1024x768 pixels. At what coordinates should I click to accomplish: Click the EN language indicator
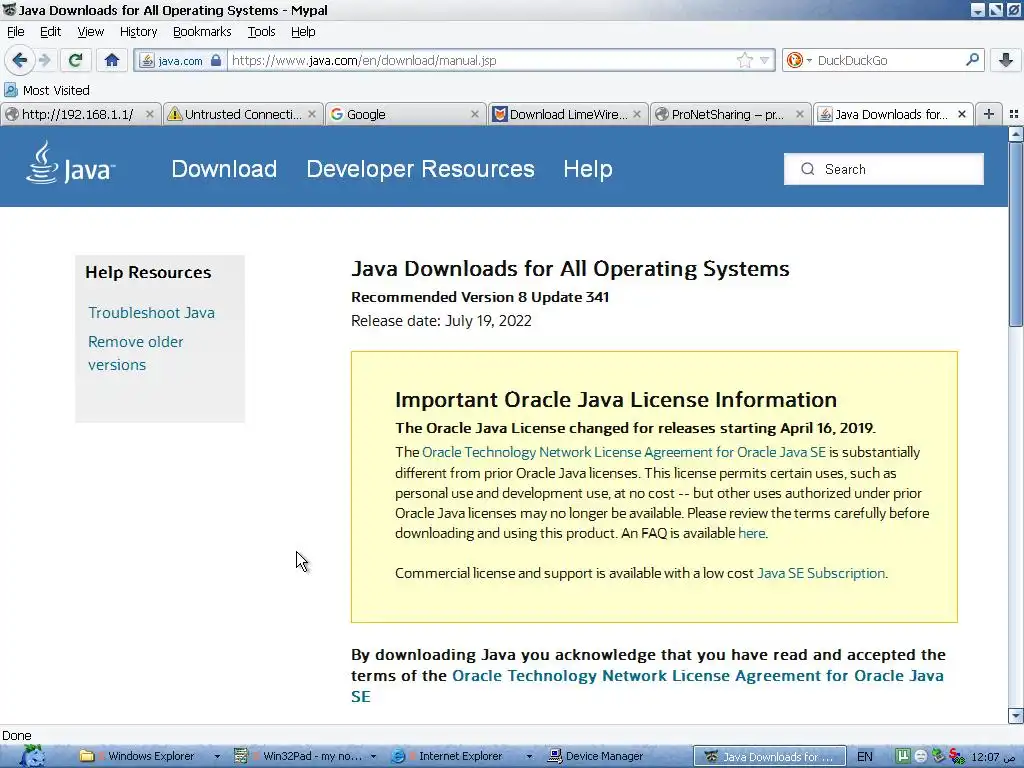coord(865,756)
